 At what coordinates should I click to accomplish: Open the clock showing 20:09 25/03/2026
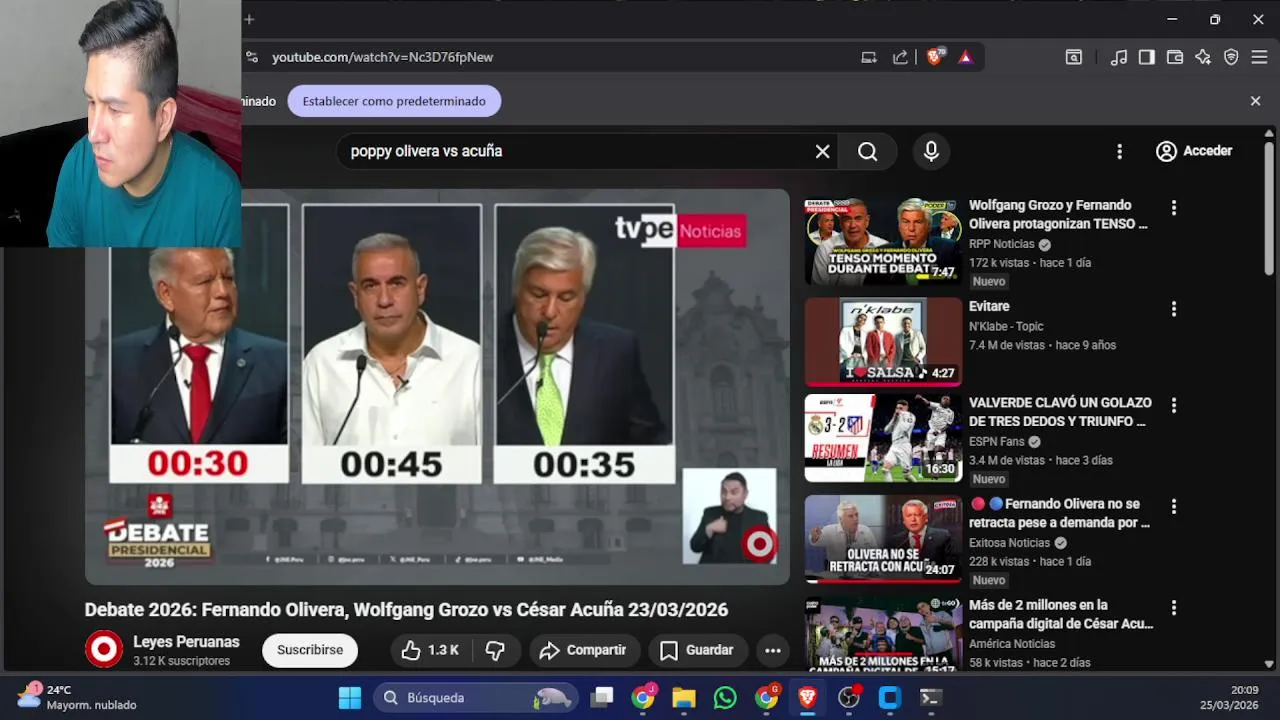[x=1230, y=697]
